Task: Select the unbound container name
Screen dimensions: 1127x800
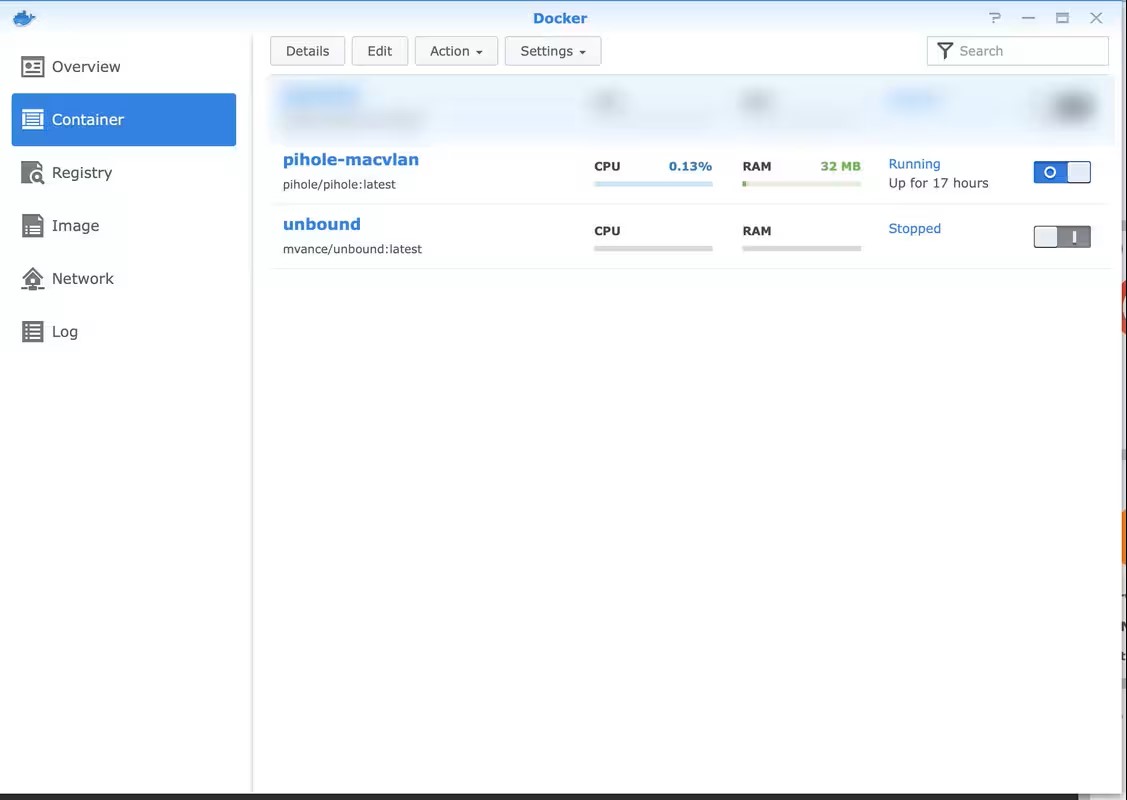Action: (x=321, y=225)
